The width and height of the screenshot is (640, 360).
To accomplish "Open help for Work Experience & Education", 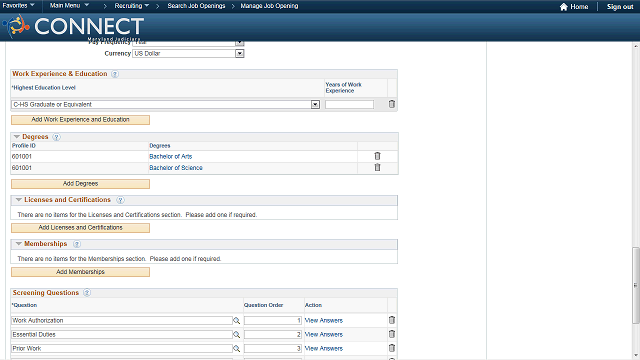I will (115, 74).
